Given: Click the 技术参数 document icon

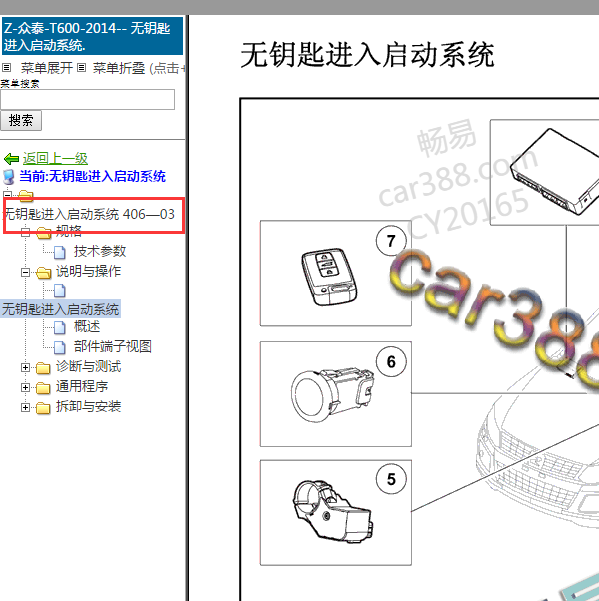Looking at the screenshot, I should pos(59,252).
